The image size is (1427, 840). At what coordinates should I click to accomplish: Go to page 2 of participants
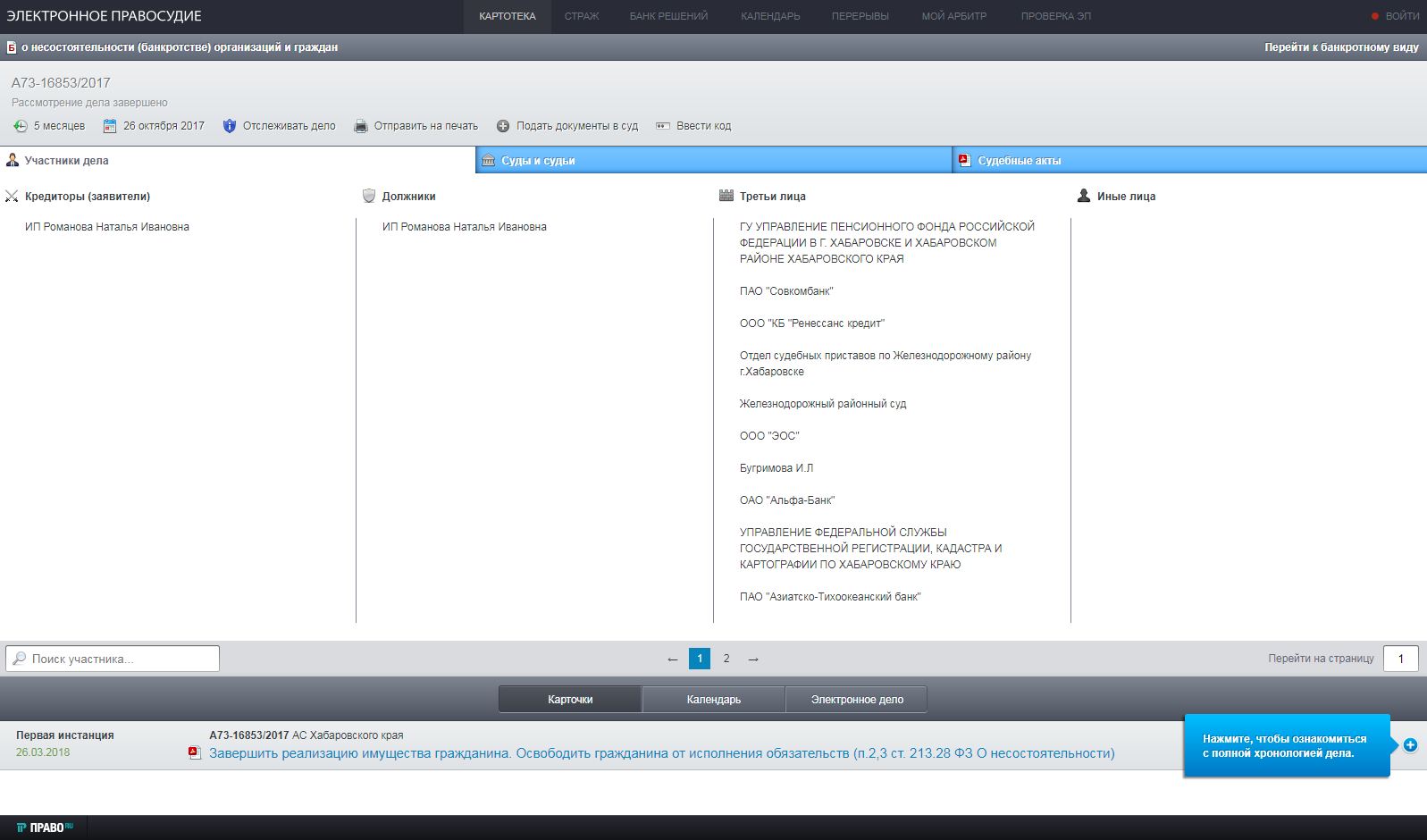[726, 659]
